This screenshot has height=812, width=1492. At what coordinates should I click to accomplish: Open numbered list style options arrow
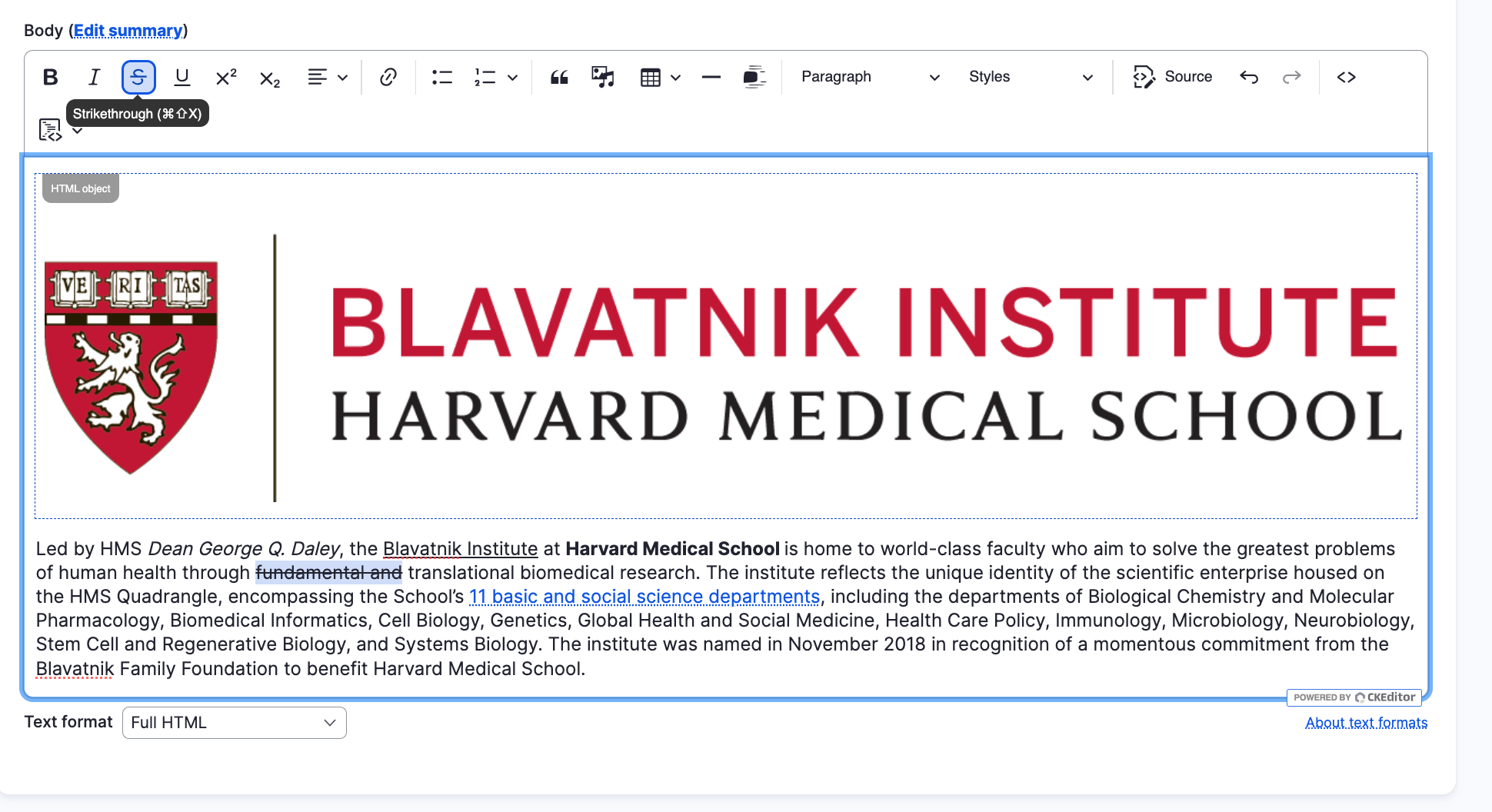click(513, 78)
